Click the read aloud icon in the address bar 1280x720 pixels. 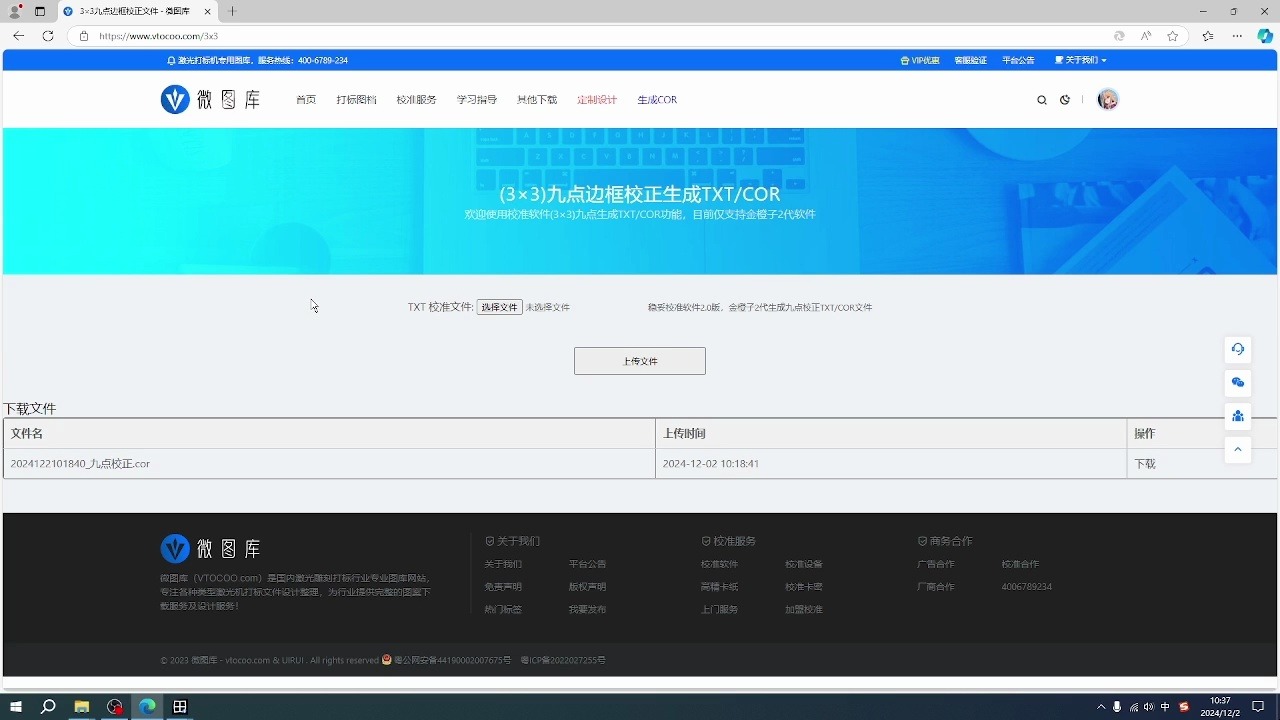[x=1146, y=36]
